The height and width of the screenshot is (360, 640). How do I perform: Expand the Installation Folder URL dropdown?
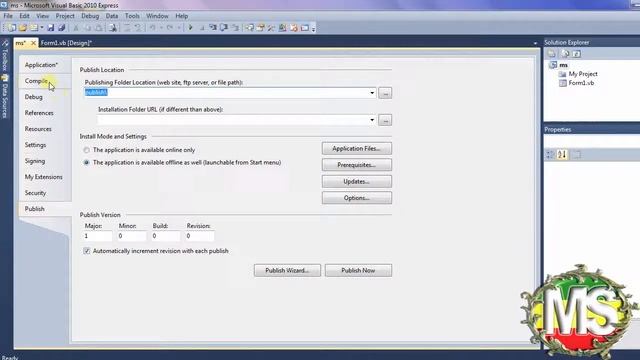[x=372, y=120]
